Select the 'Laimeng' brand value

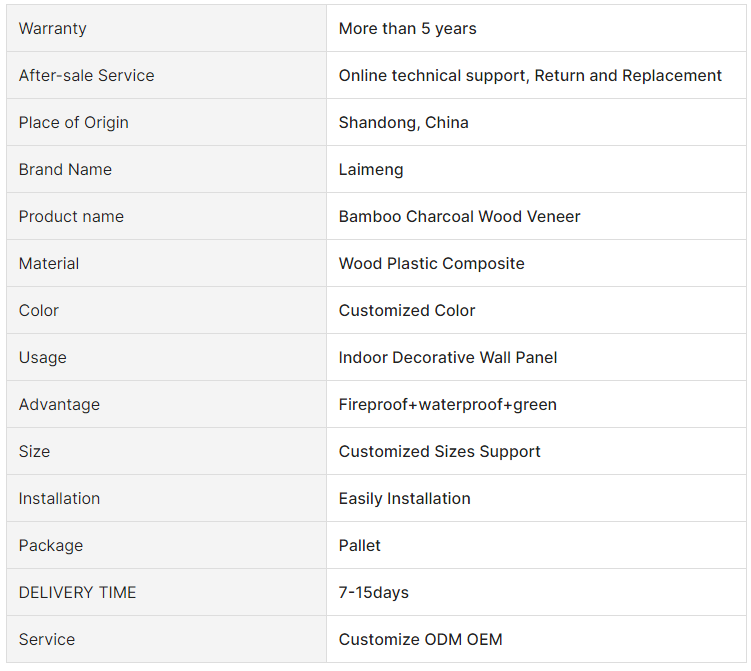(371, 170)
